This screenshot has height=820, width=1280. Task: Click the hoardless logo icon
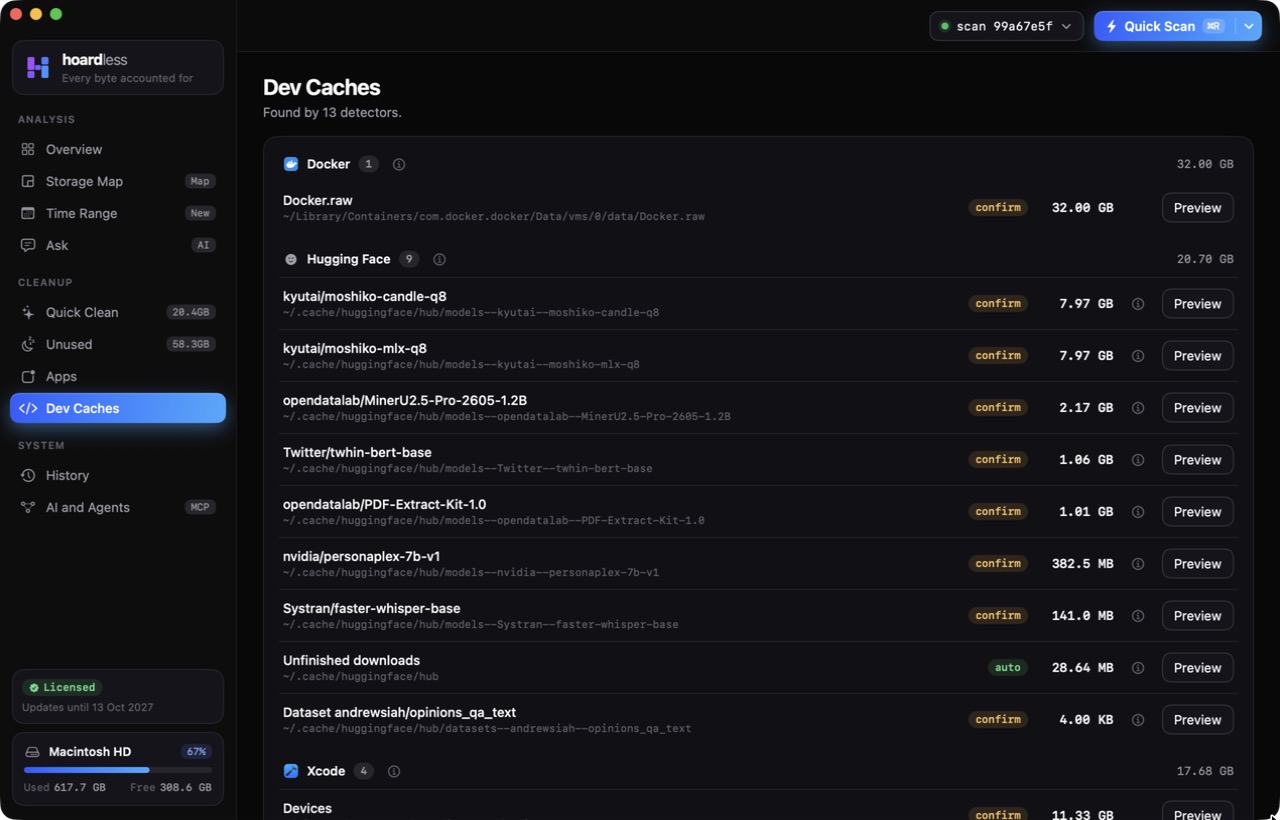point(38,67)
